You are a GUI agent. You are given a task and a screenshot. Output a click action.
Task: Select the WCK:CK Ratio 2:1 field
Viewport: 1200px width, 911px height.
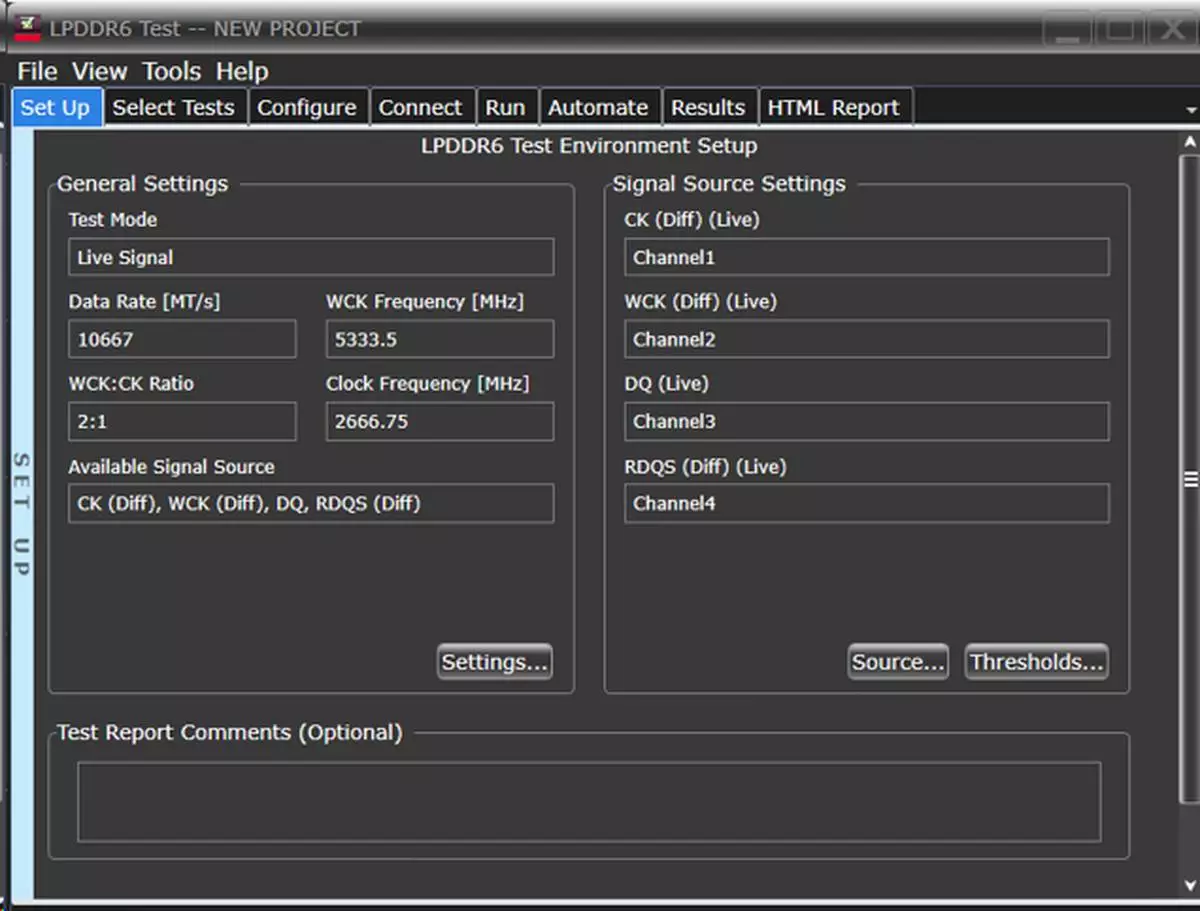(182, 421)
